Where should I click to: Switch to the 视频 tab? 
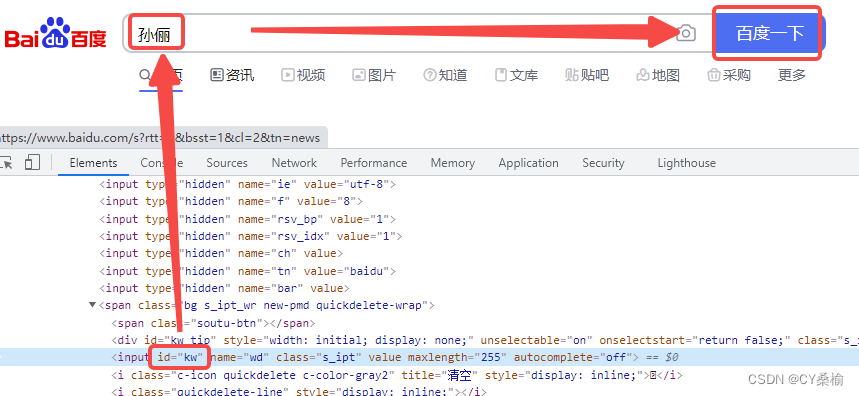(x=303, y=75)
